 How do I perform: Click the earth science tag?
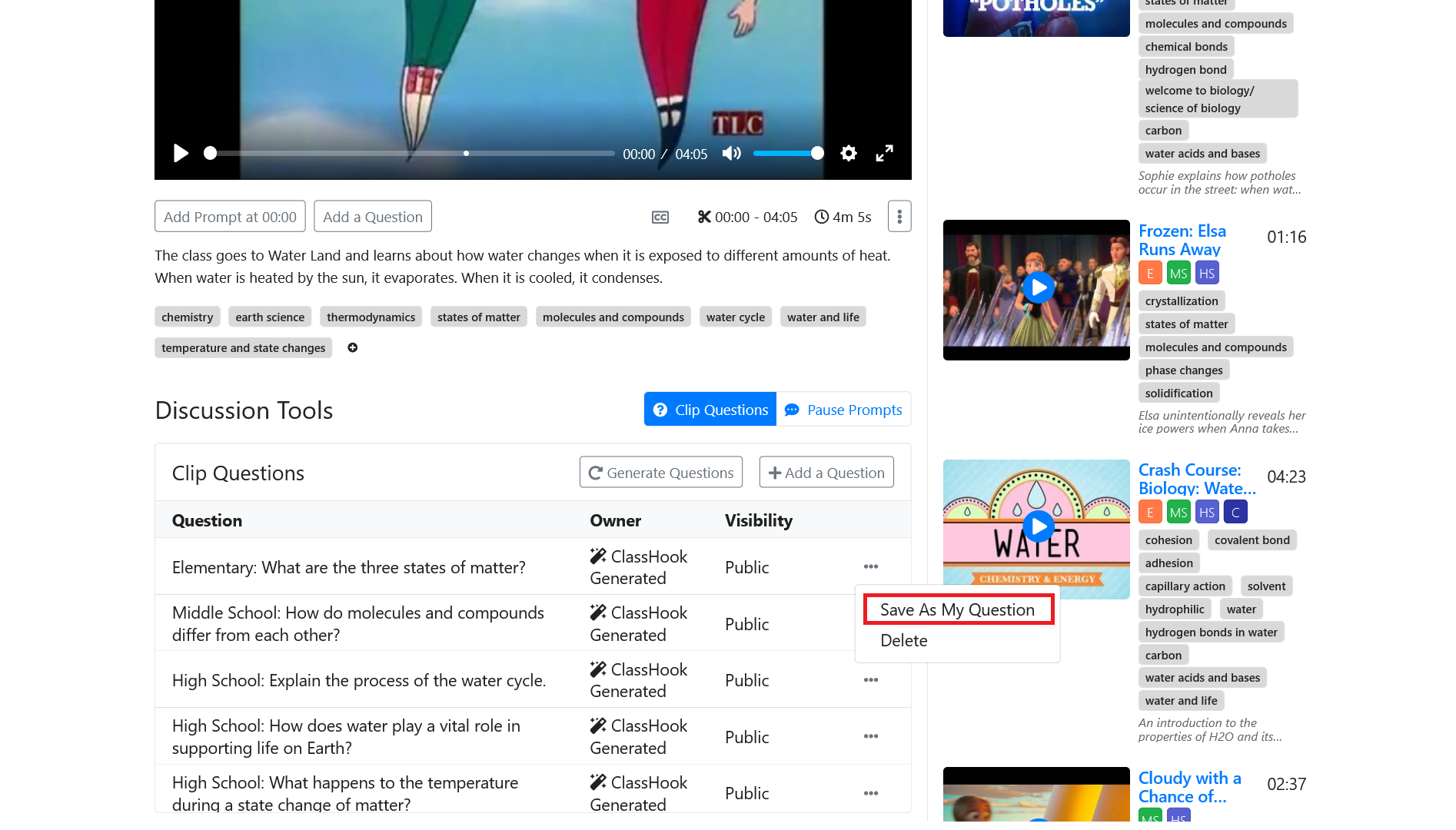tap(270, 317)
